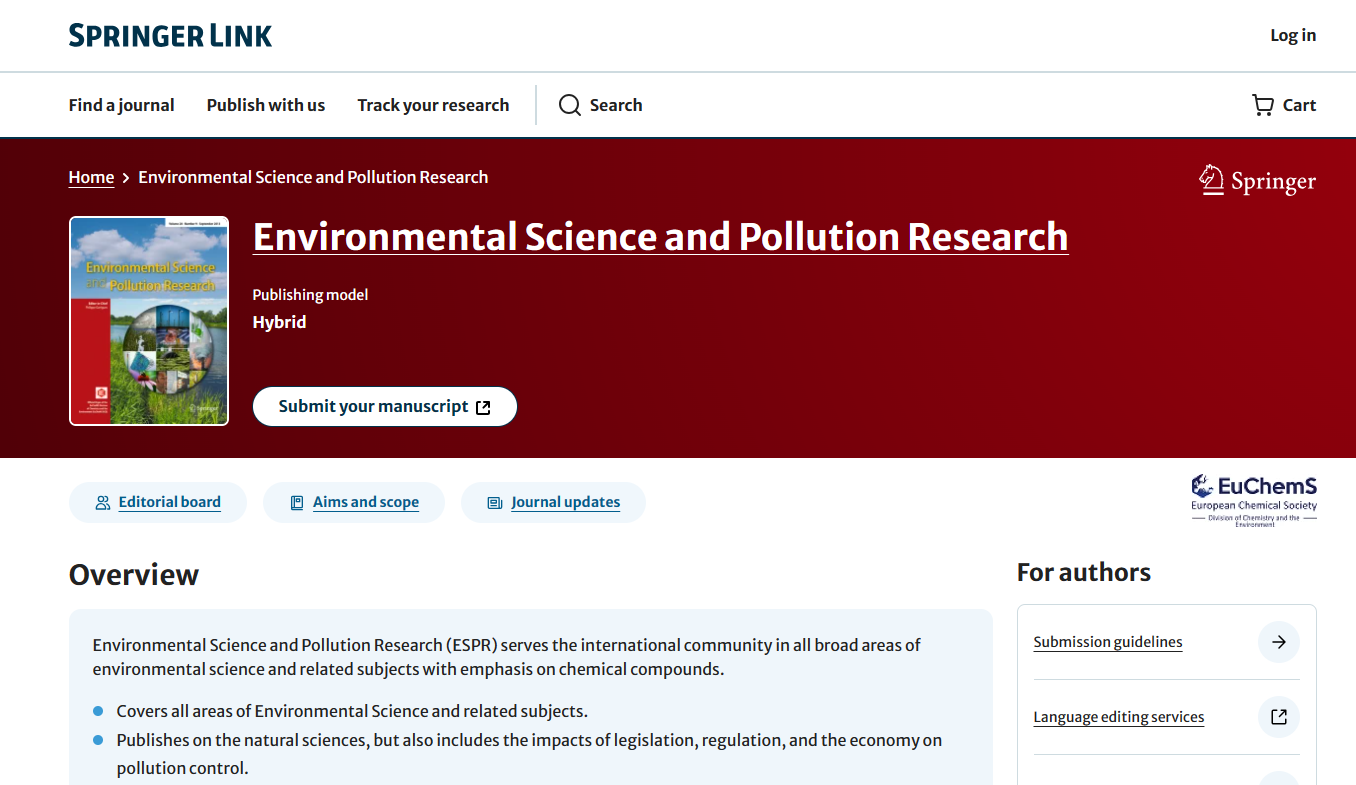Open the Environmental Science and Pollution Research title link

tap(661, 237)
